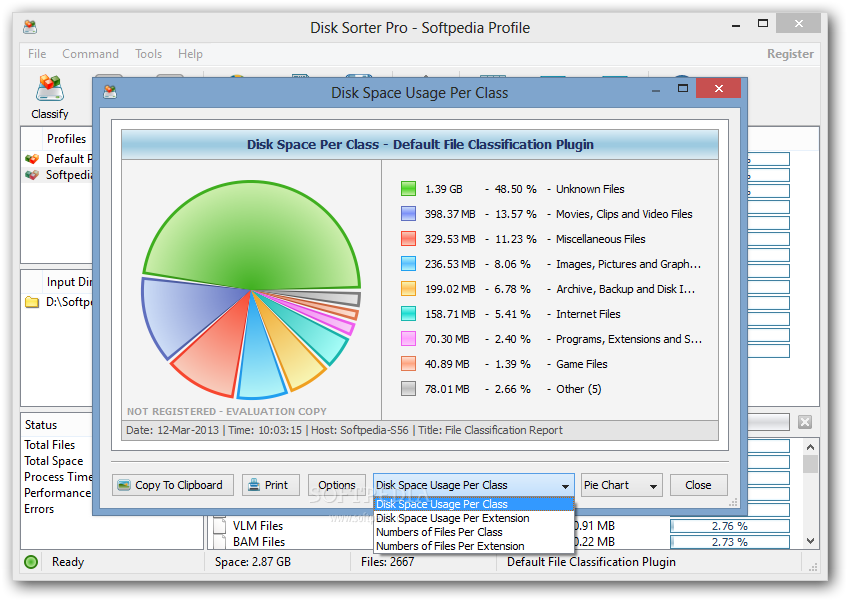Screen dimensions: 848x601
Task: Click the BAM Files document icon
Action: (x=220, y=541)
